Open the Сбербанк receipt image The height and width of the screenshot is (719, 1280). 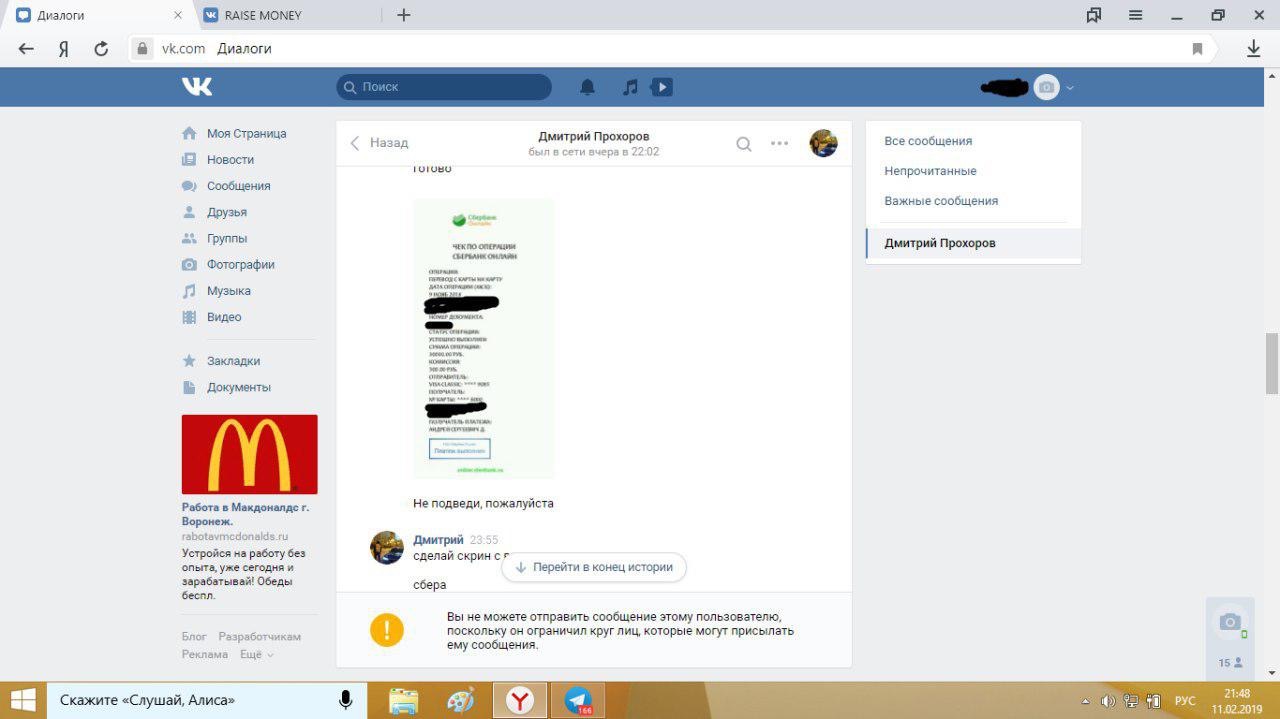point(483,338)
